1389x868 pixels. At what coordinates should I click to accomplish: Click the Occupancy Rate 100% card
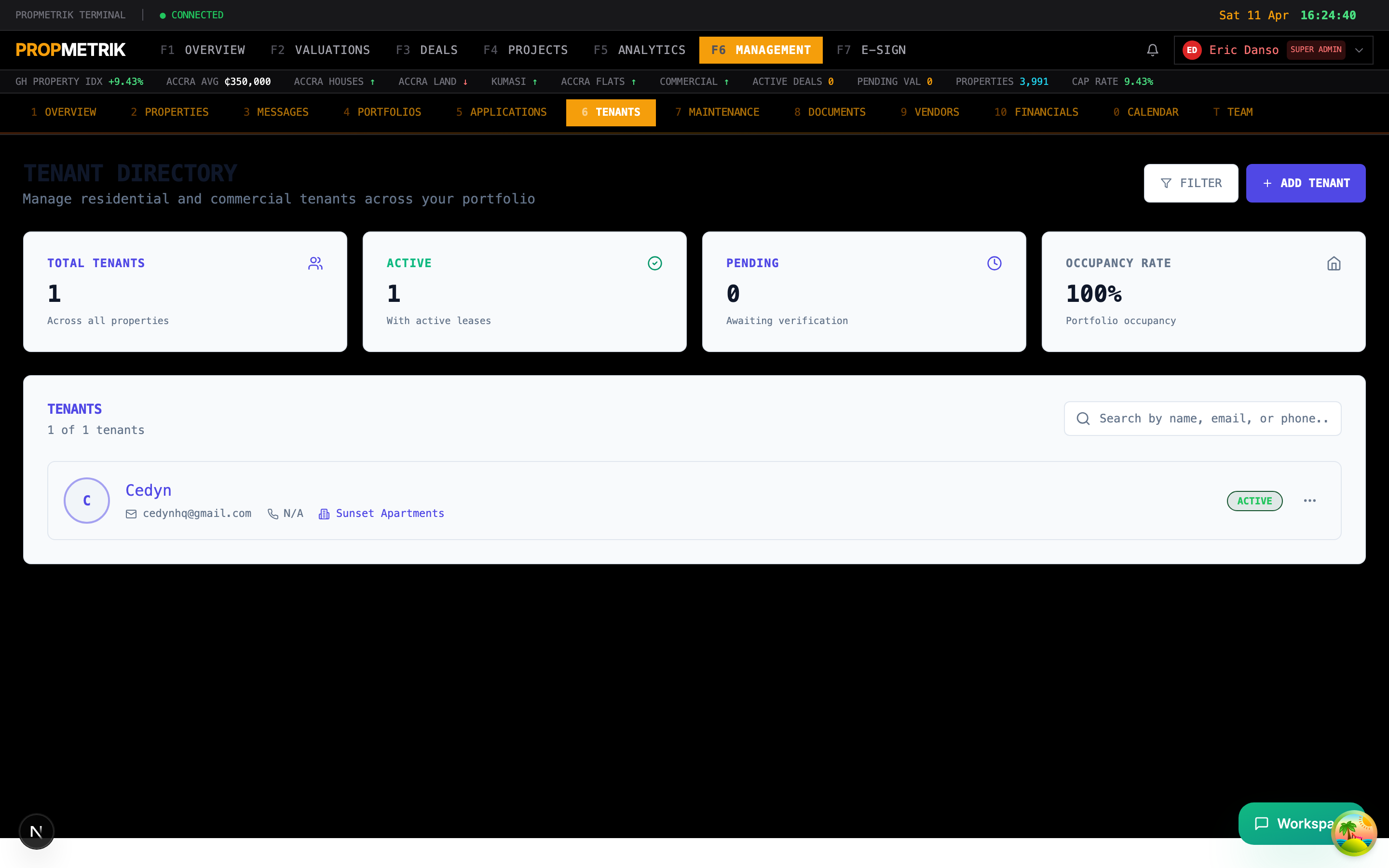pyautogui.click(x=1203, y=292)
